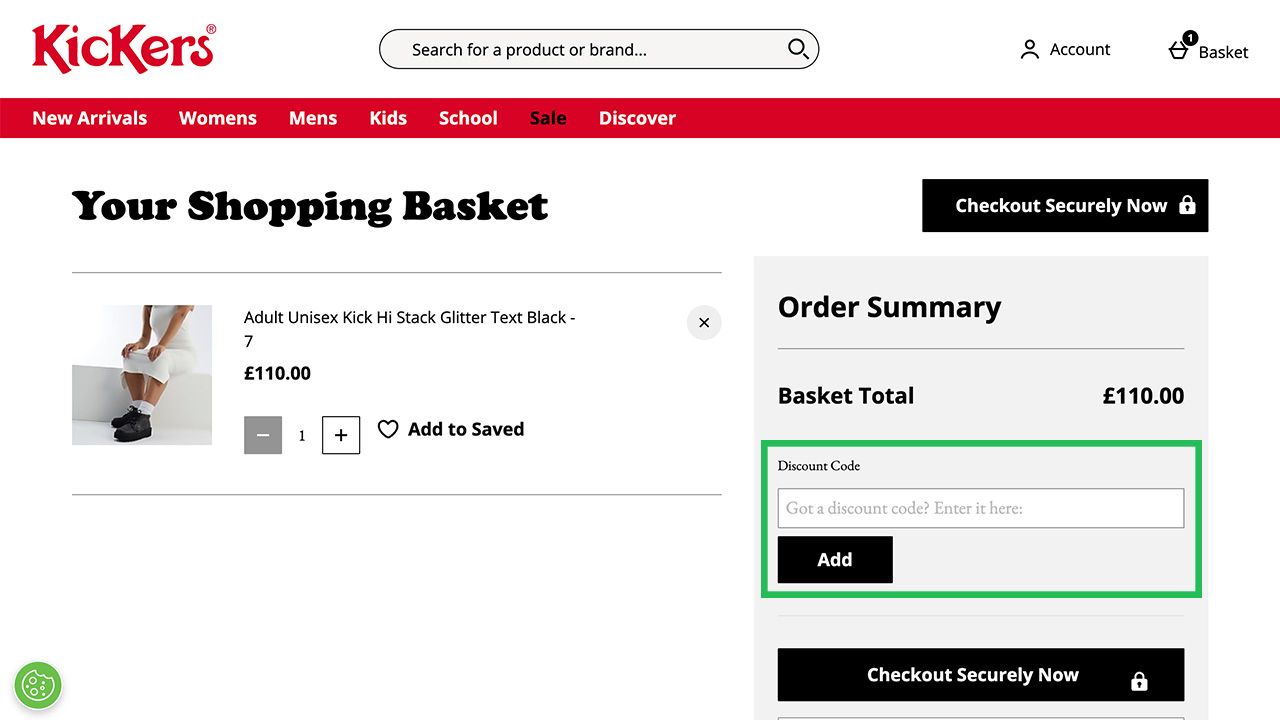Open the Mens menu
This screenshot has height=720, width=1280.
click(313, 118)
